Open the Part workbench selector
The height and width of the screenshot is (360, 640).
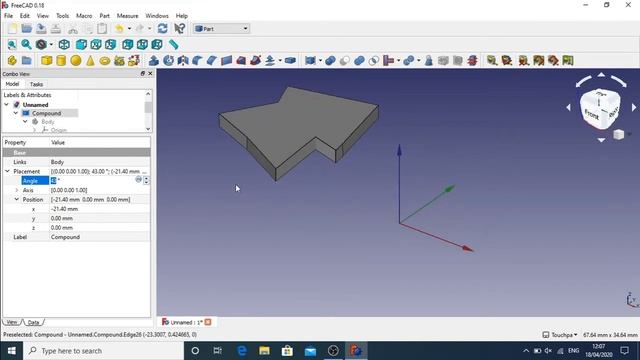221,29
